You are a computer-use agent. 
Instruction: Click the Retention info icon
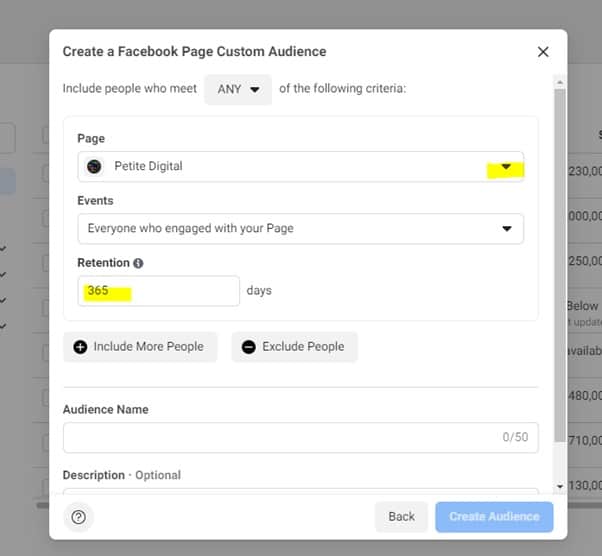[x=138, y=263]
